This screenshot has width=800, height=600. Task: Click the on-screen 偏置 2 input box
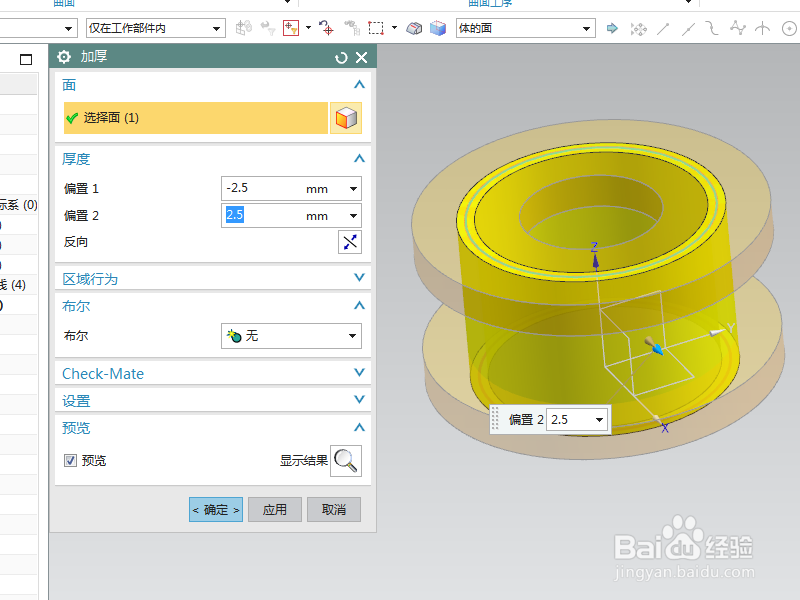570,420
